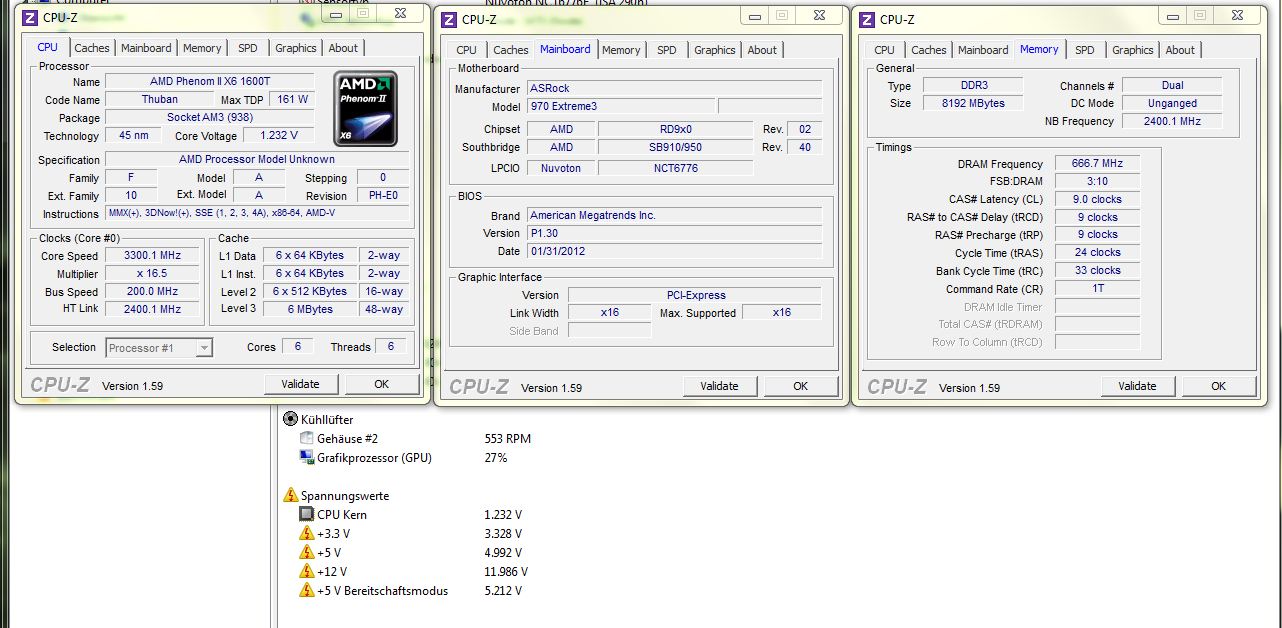
Task: Click the warning icon beside +5 V
Action: click(x=307, y=552)
